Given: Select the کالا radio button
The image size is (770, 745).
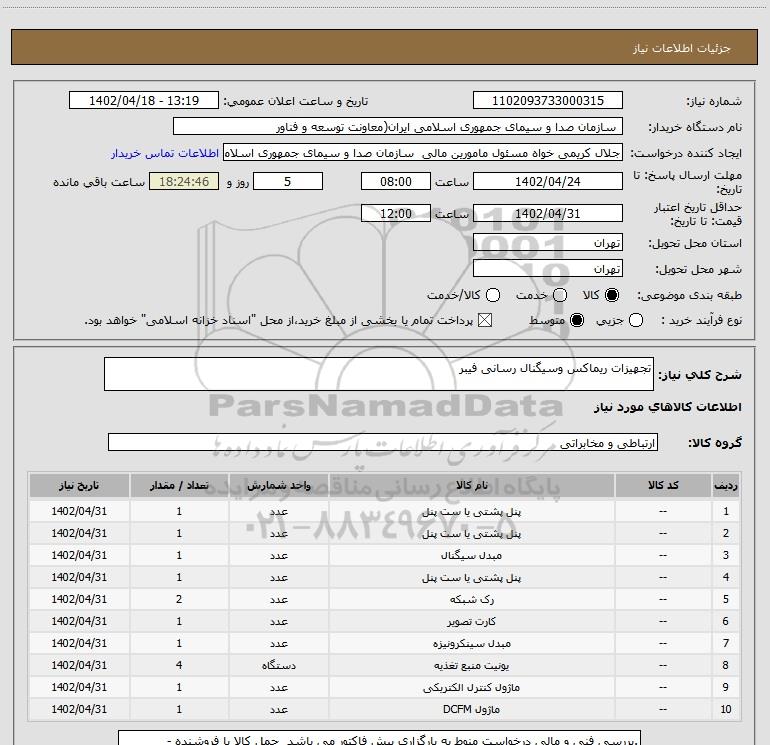Looking at the screenshot, I should point(612,295).
